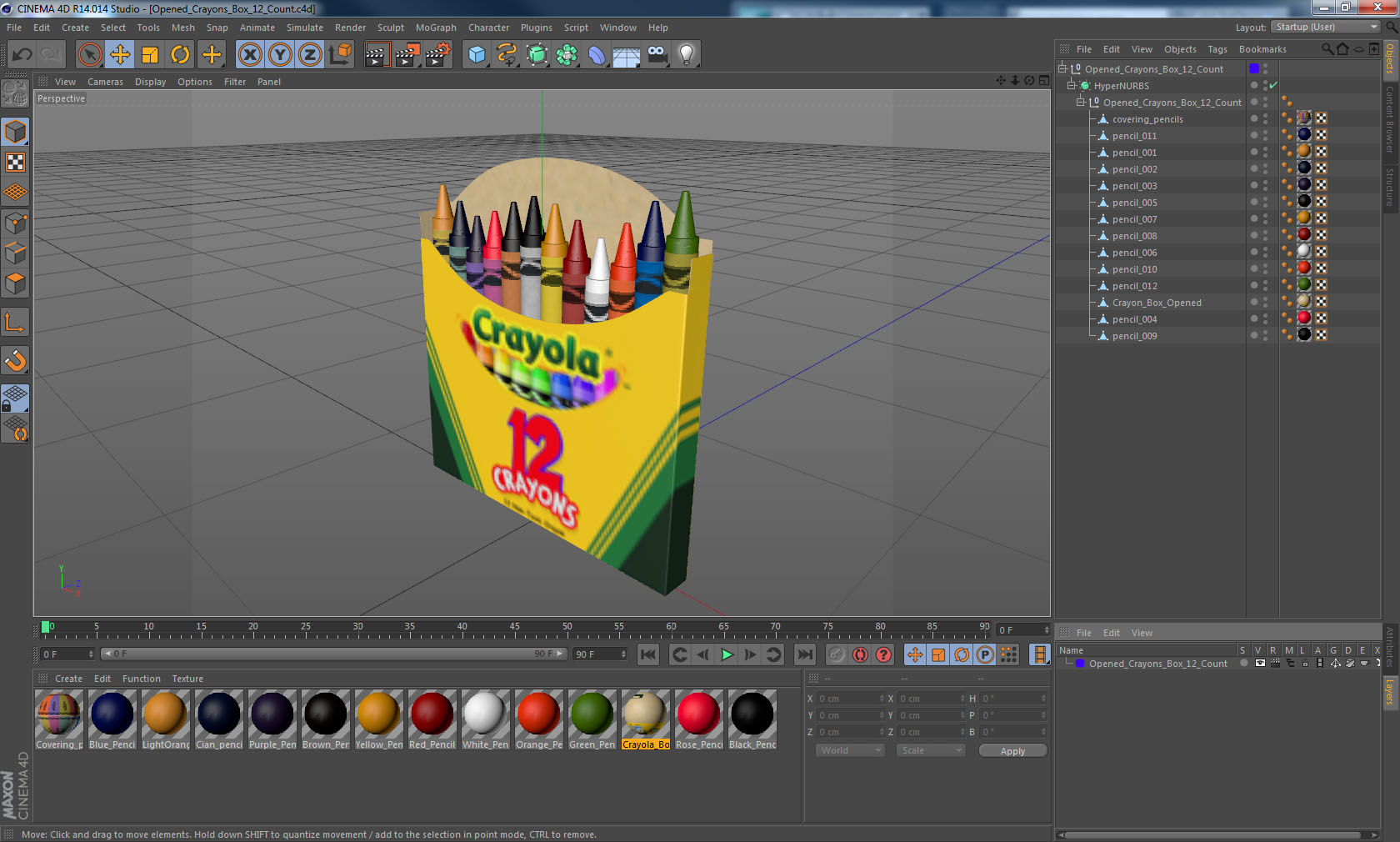Screen dimensions: 1400x842
Task: Open the array modeling objects
Action: (x=567, y=55)
